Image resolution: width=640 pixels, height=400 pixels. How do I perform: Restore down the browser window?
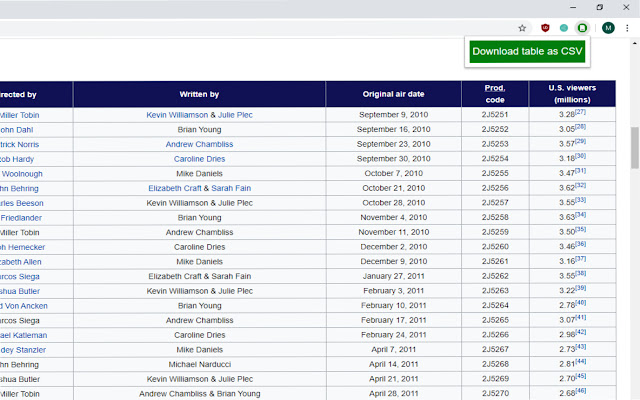599,7
